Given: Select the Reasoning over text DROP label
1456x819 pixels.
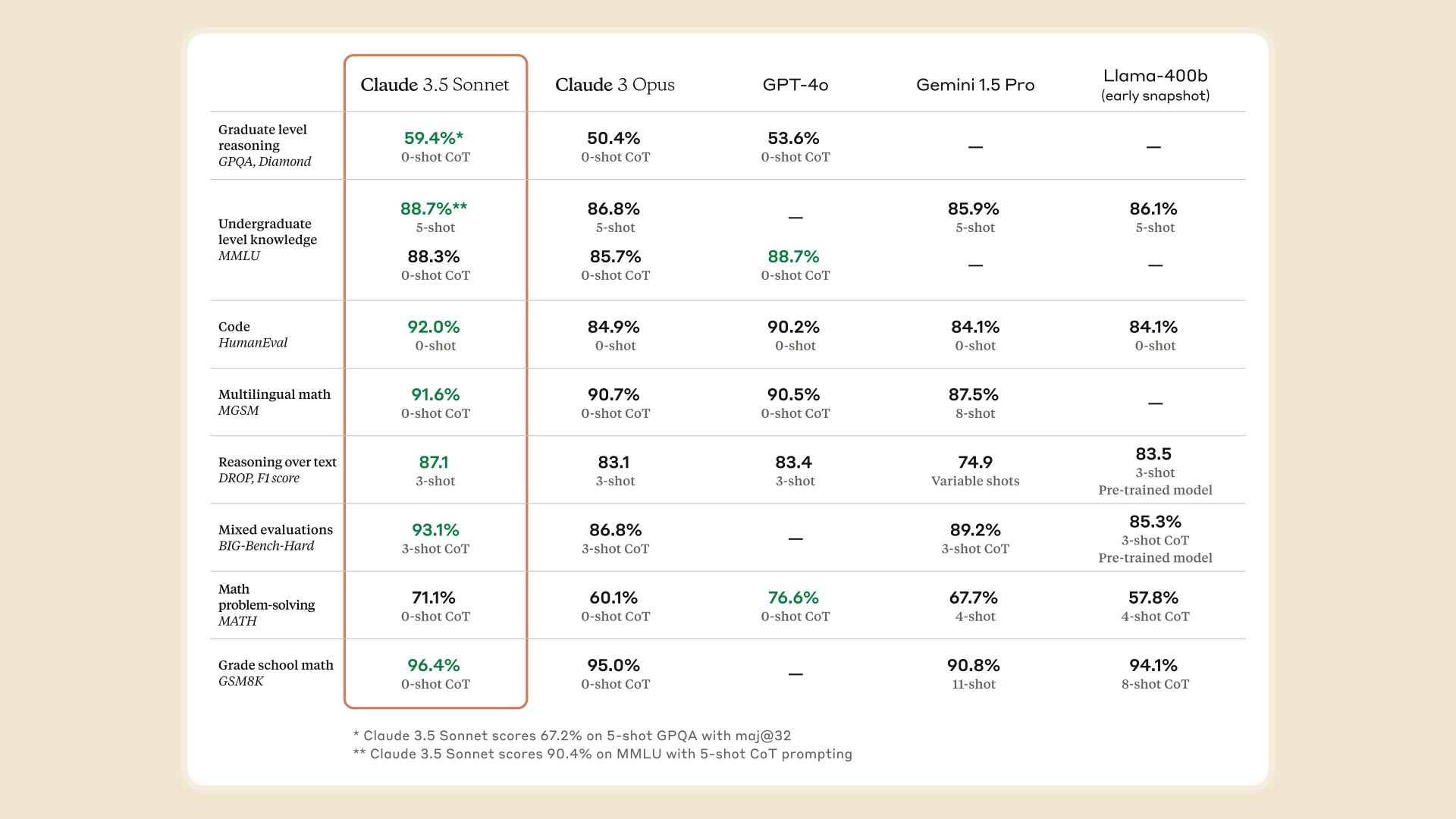Looking at the screenshot, I should (278, 469).
